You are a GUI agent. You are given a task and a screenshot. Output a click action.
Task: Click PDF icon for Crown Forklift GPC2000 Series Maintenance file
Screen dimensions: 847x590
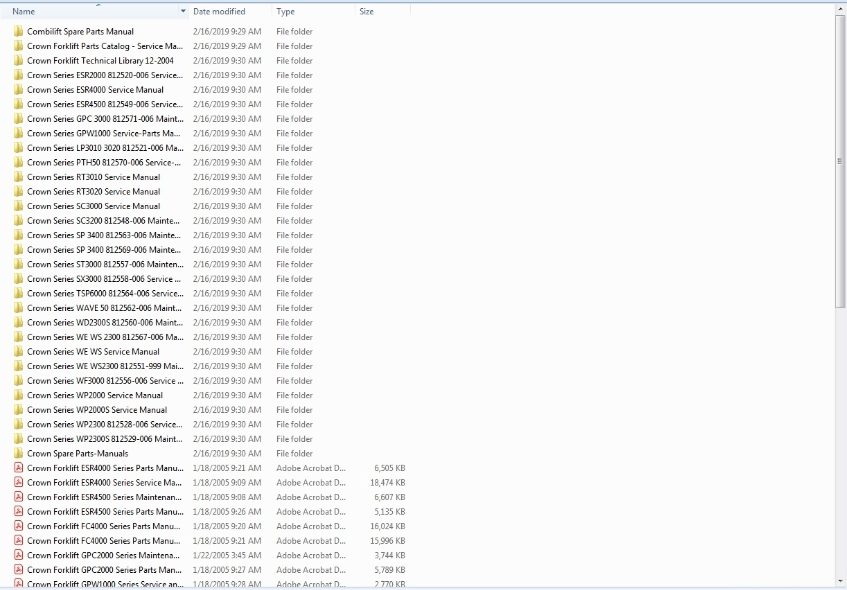coord(18,555)
